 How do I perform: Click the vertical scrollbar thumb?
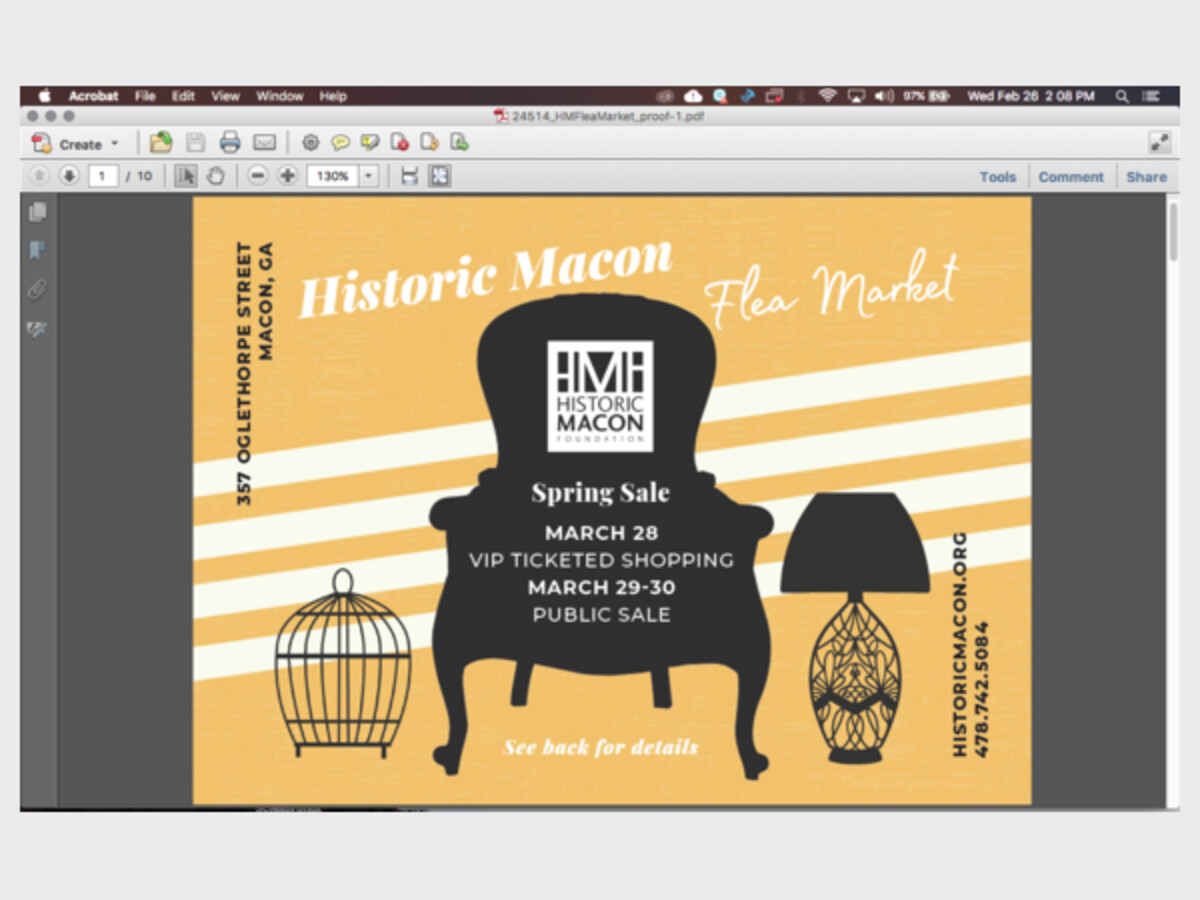[x=1174, y=230]
